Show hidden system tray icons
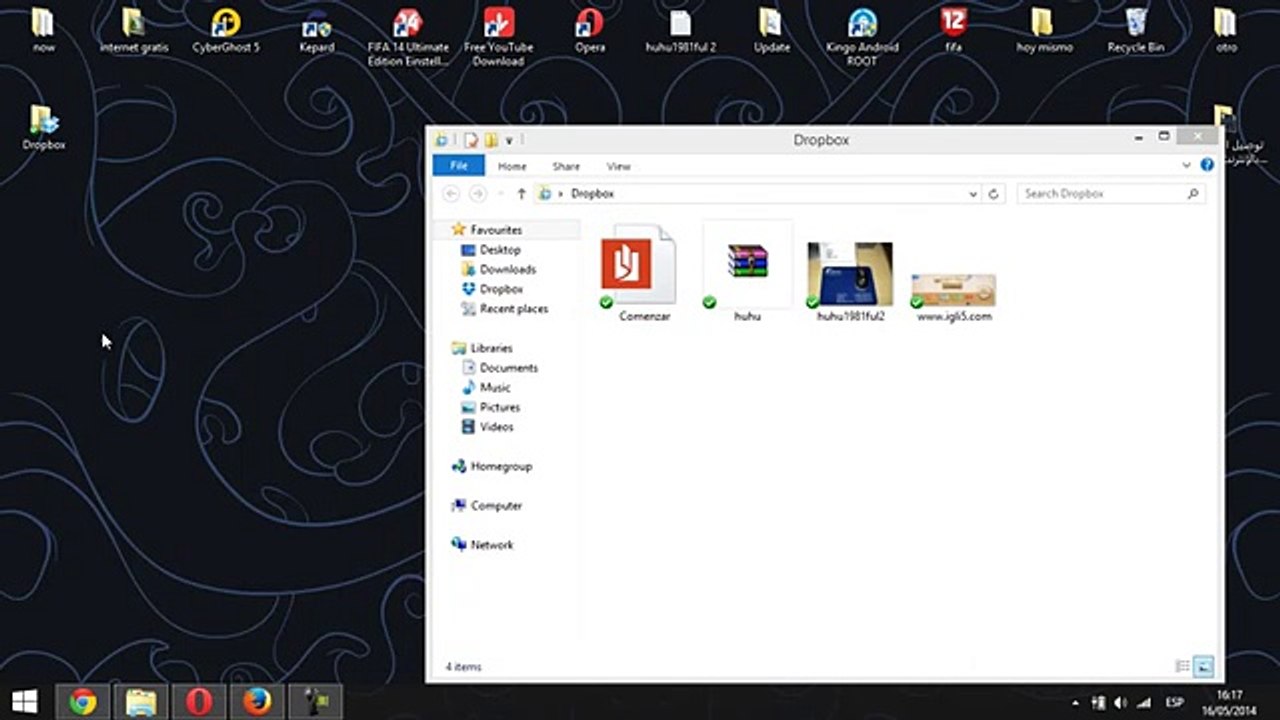1280x720 pixels. (x=1075, y=703)
